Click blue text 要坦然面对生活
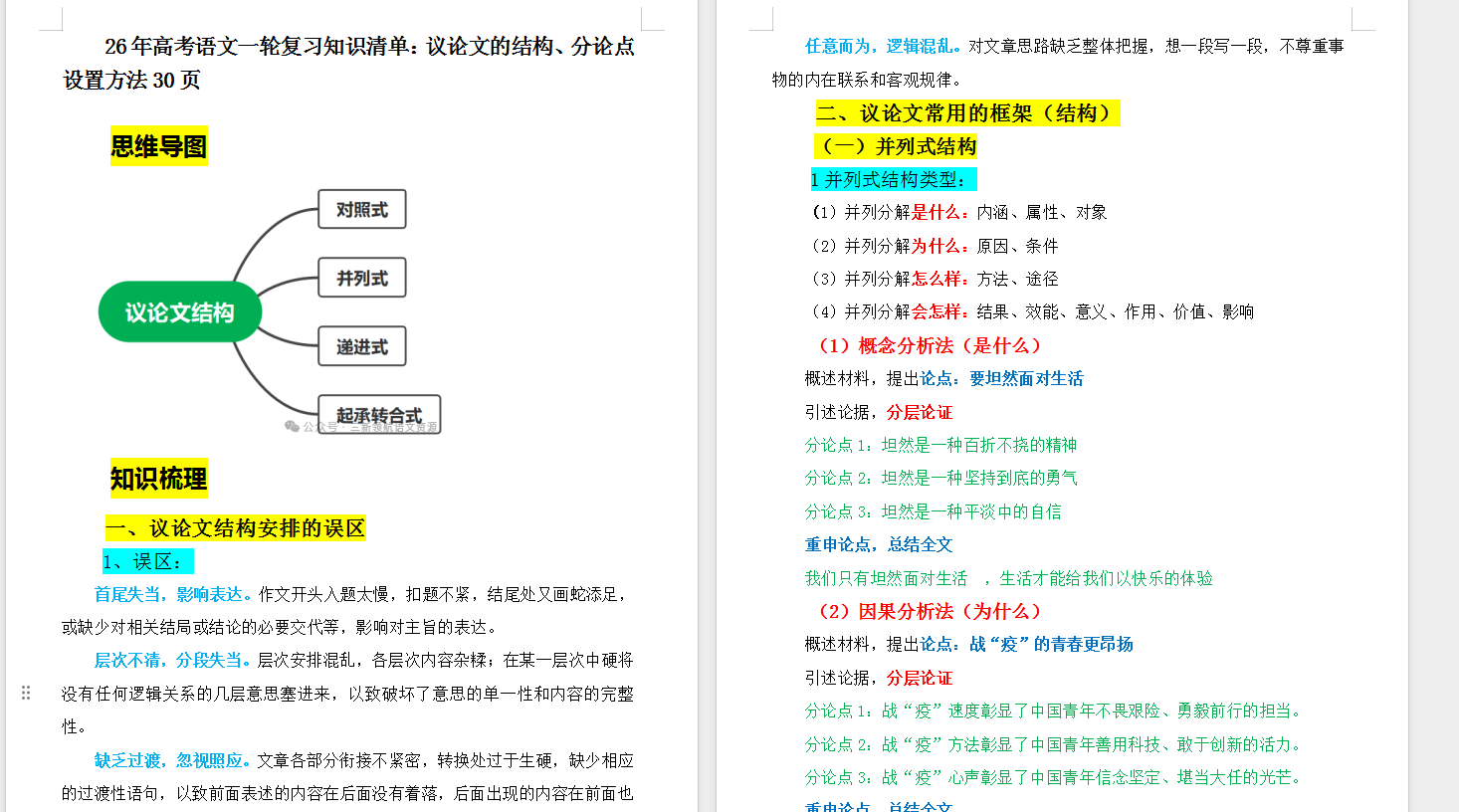The height and width of the screenshot is (812, 1459). pyautogui.click(x=1026, y=378)
